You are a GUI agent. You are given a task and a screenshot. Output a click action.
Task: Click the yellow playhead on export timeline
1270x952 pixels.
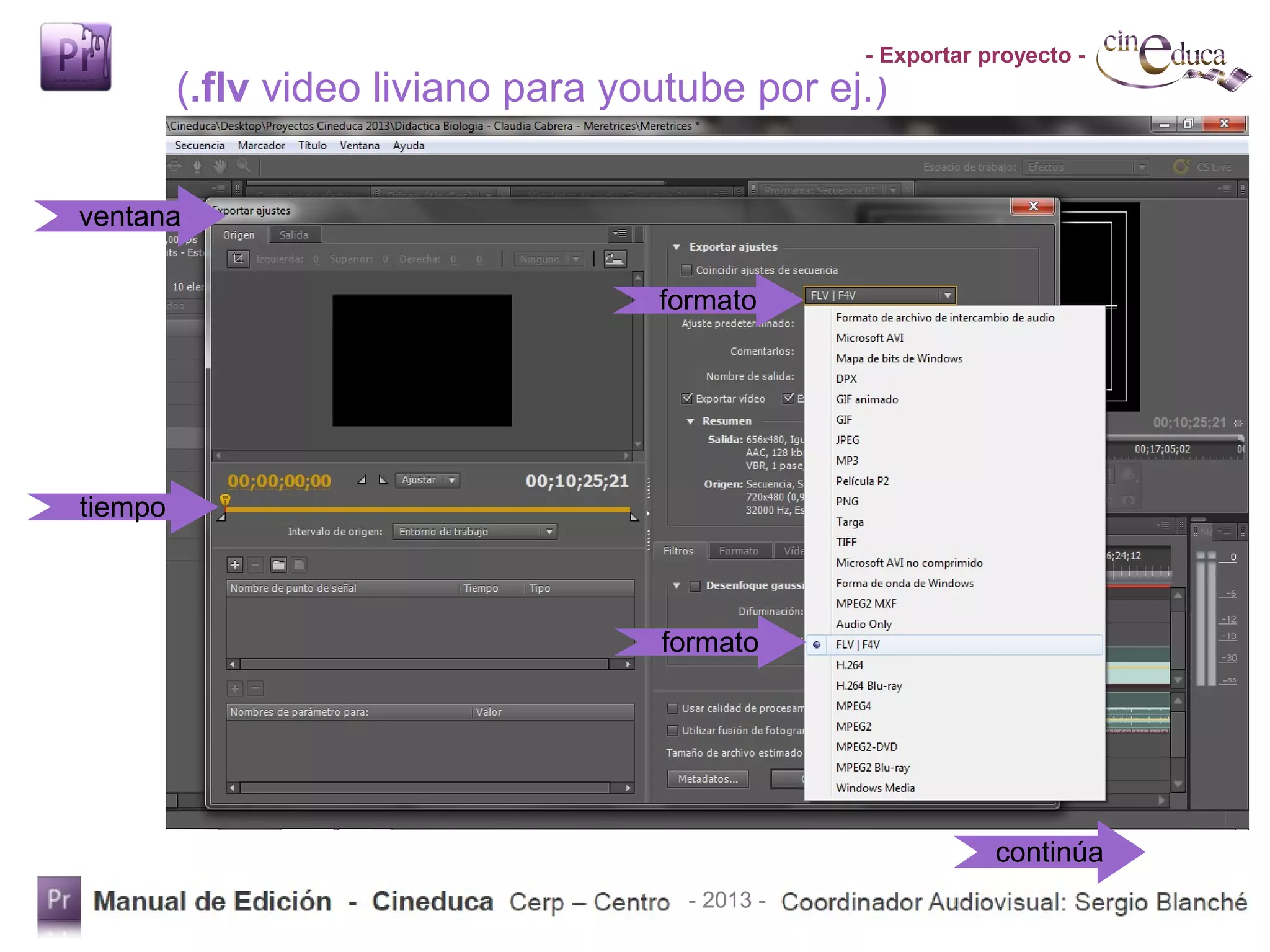(225, 500)
